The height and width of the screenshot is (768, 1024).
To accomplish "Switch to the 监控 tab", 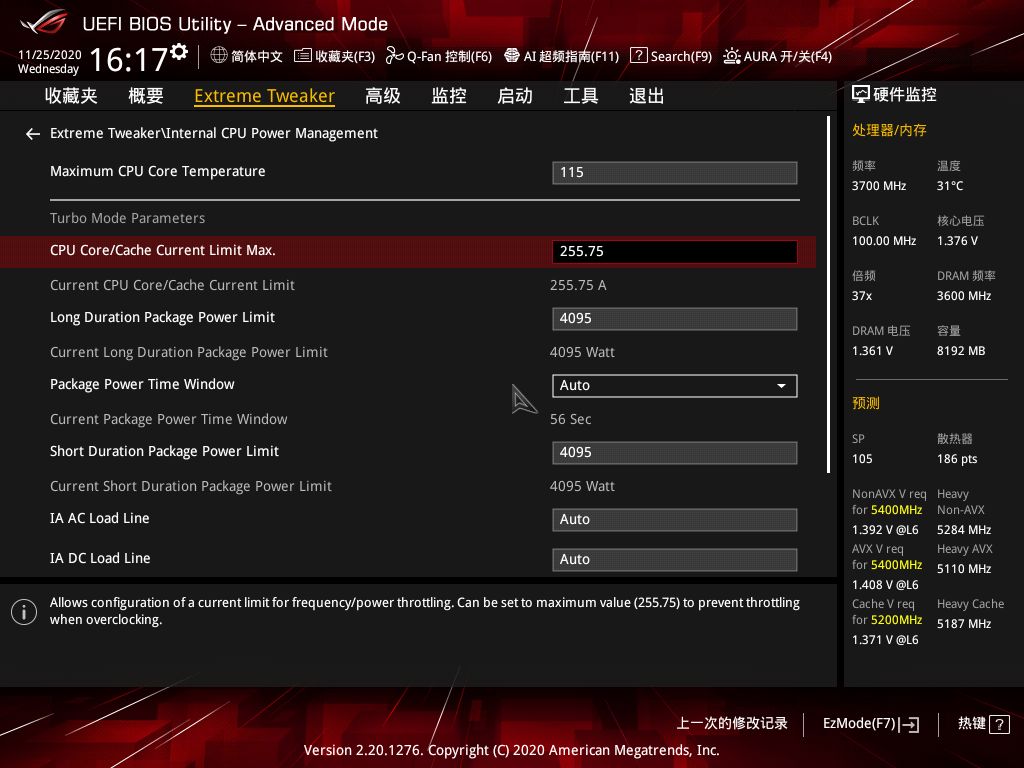I will point(449,96).
